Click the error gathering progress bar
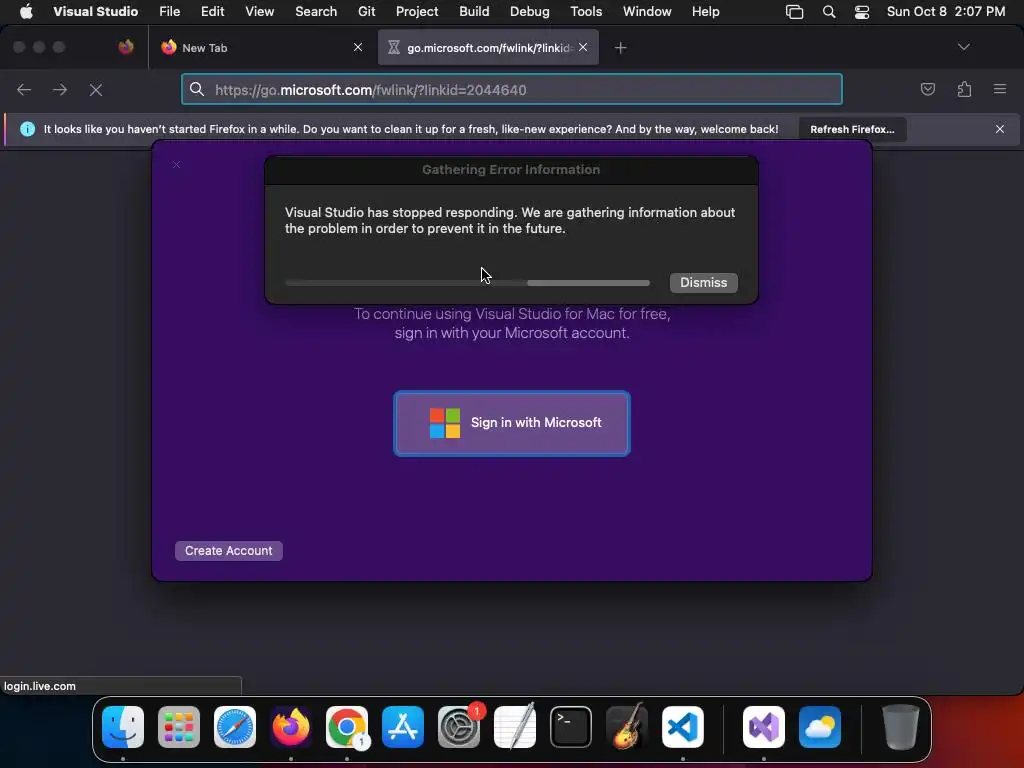Screen dimensions: 1024x768 coord(468,283)
